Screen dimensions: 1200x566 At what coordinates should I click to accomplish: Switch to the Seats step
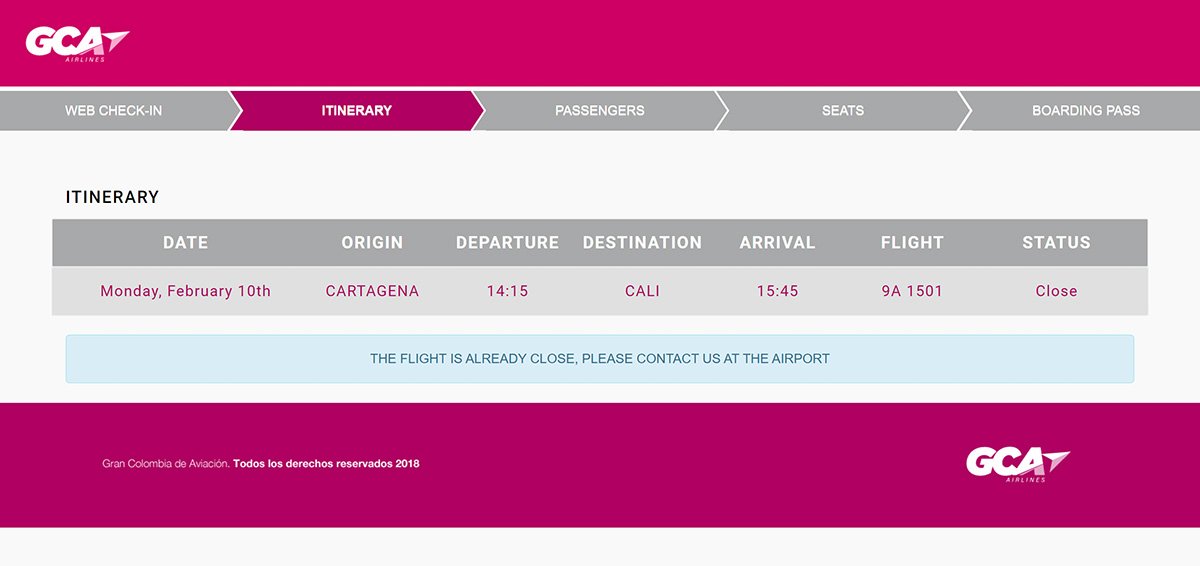[x=843, y=110]
